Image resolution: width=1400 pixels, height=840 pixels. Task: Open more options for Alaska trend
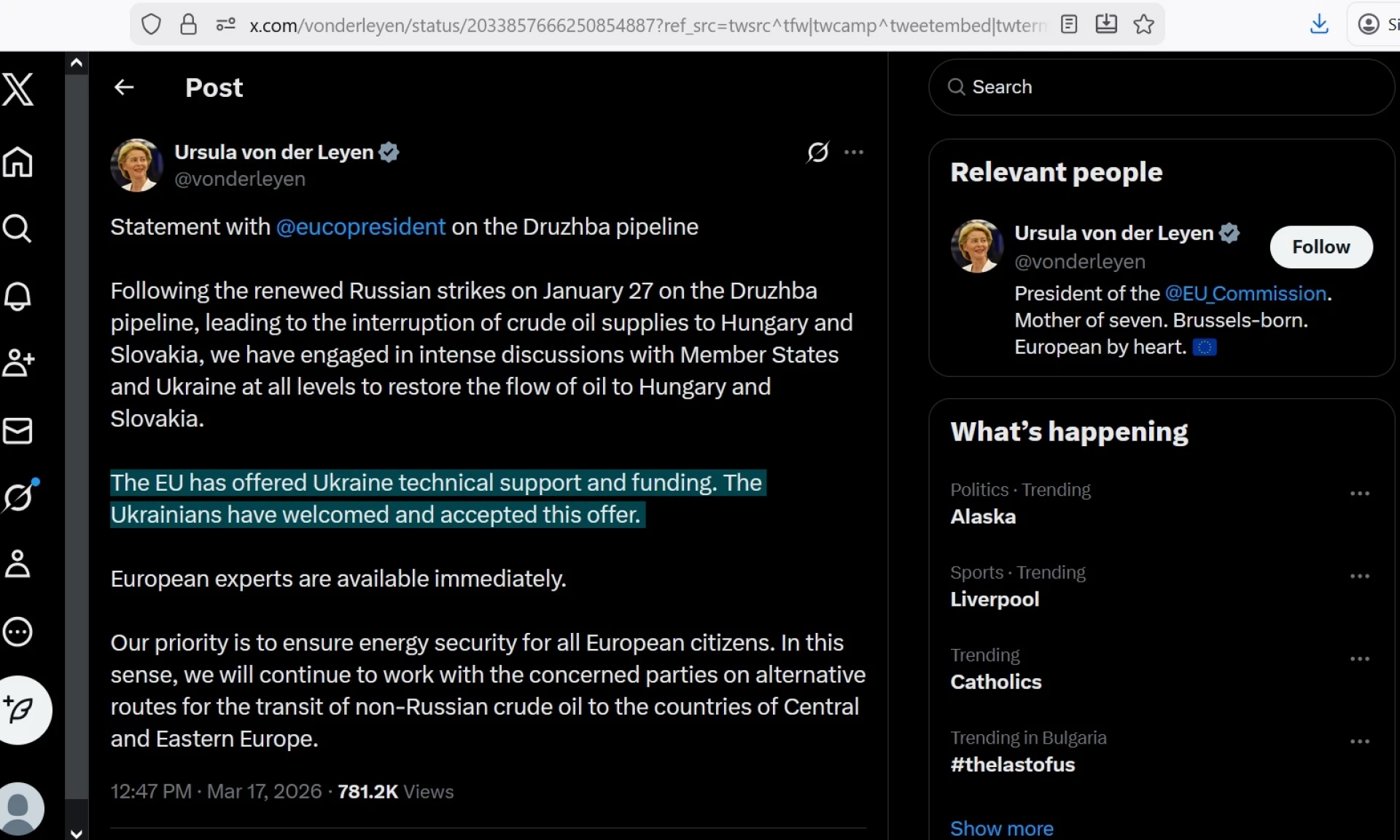click(1359, 494)
